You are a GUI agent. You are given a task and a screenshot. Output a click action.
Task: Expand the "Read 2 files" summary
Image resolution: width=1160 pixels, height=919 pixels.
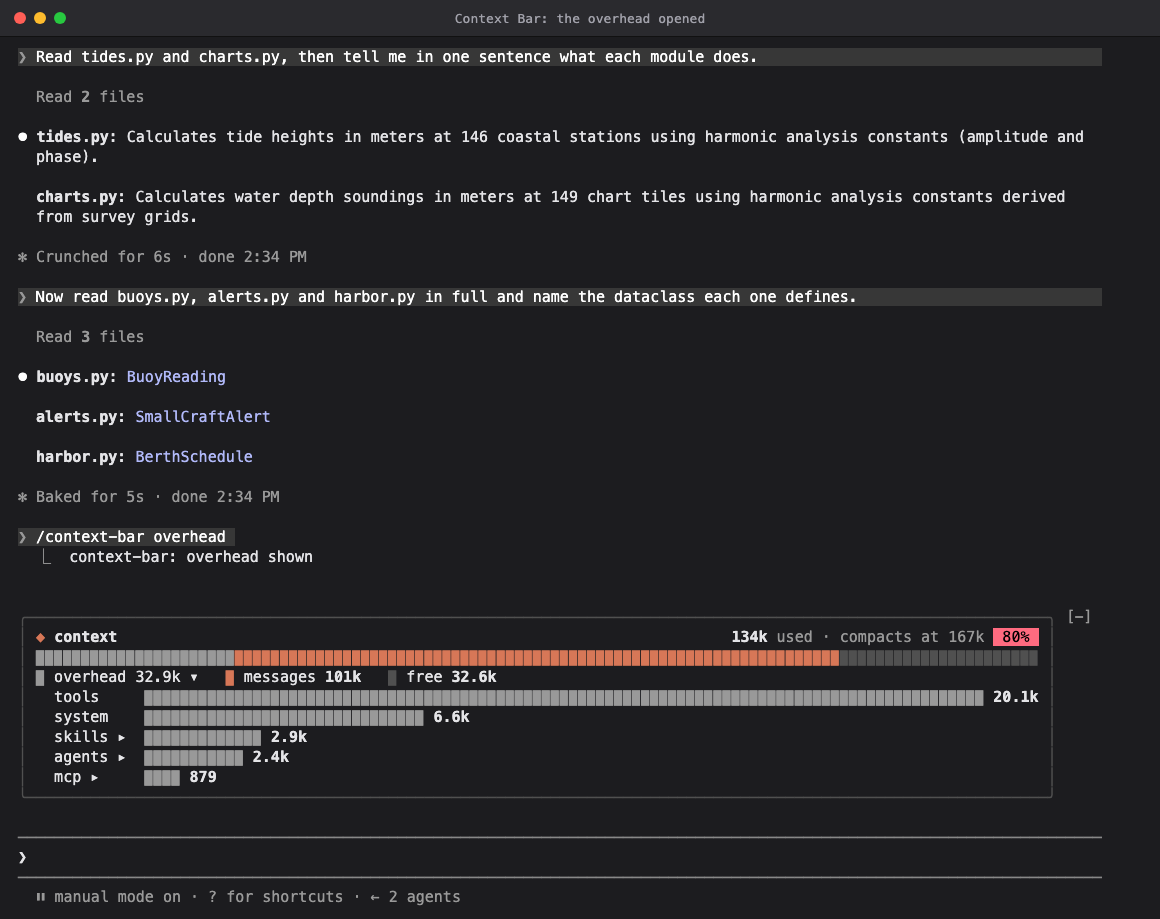click(x=90, y=97)
